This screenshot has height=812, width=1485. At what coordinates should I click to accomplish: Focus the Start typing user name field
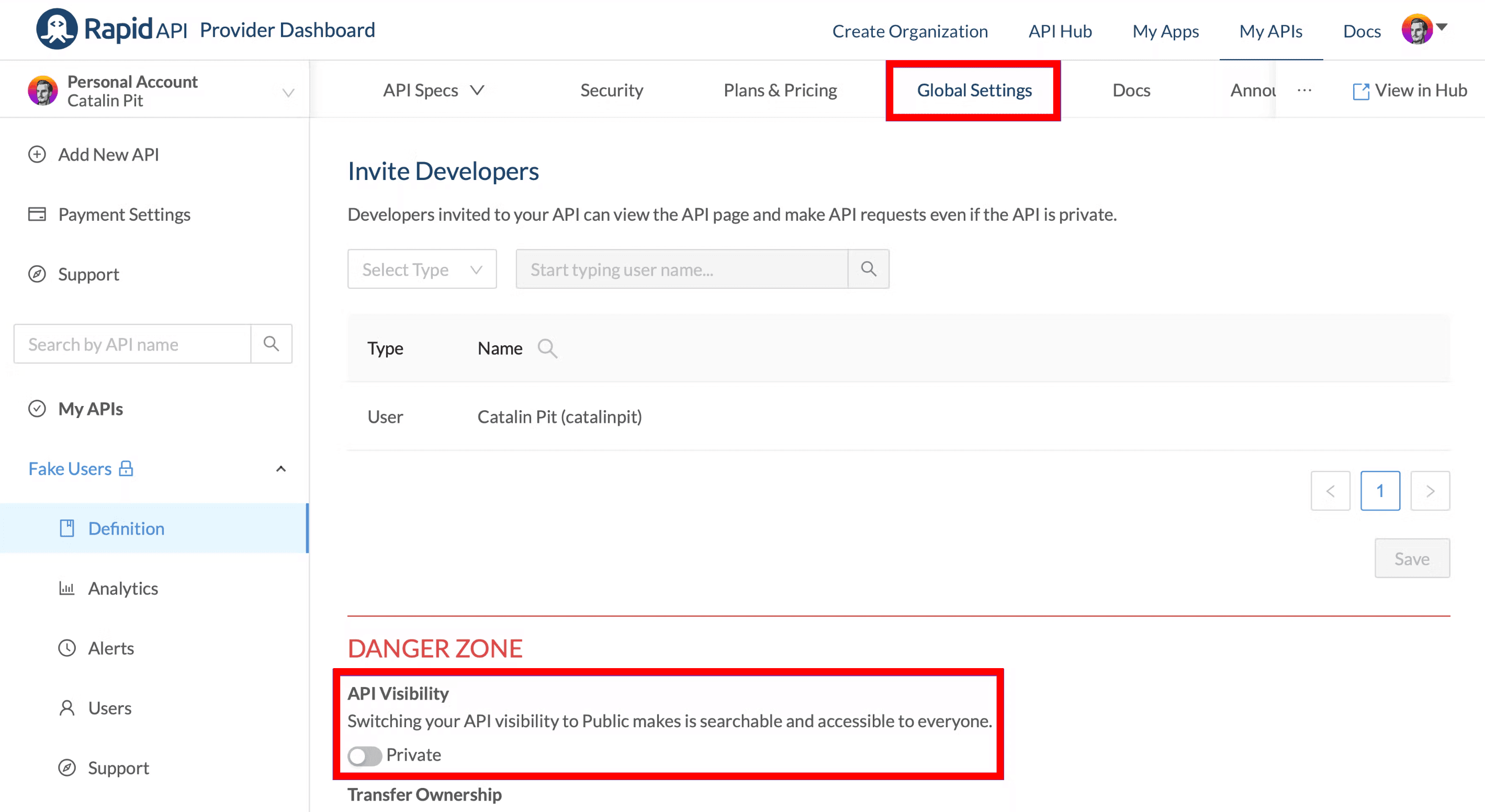point(682,269)
